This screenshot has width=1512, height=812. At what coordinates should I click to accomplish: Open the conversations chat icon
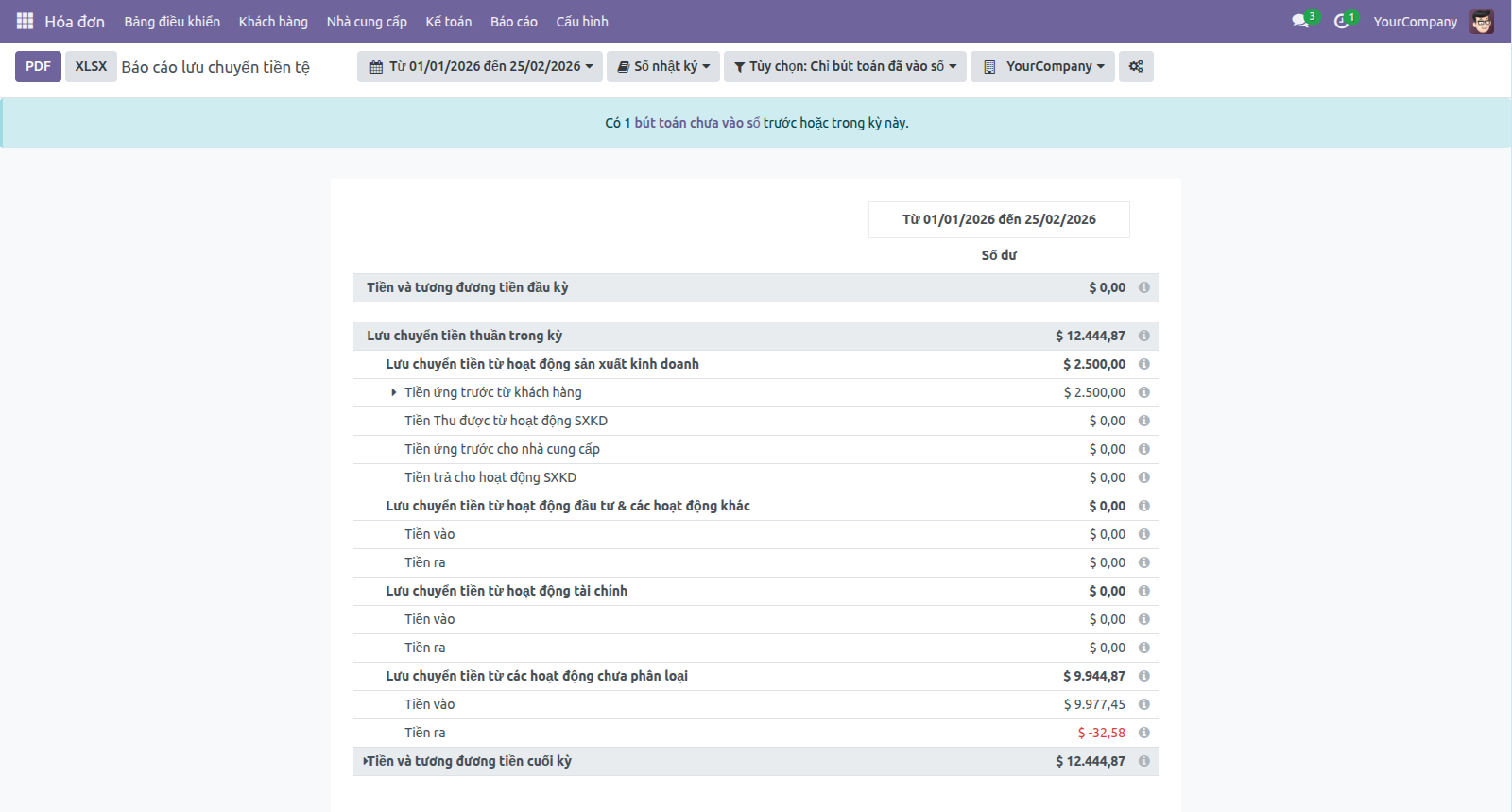tap(1300, 21)
